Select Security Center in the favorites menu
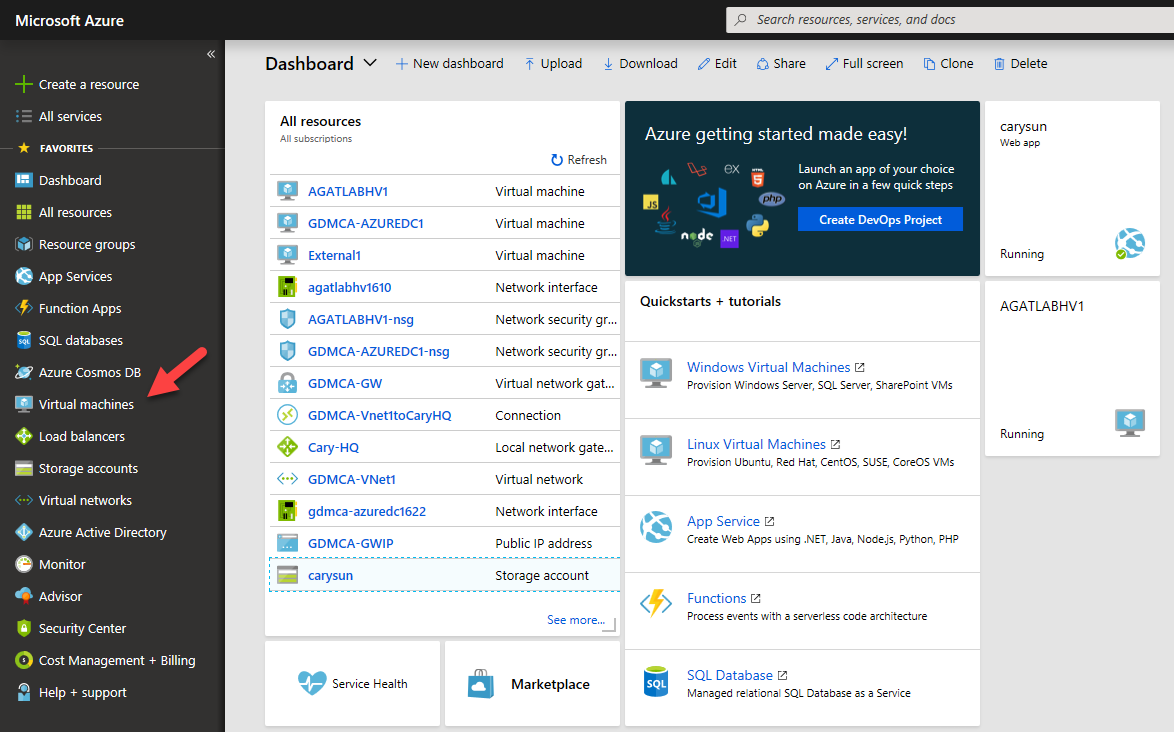1174x732 pixels. [x=82, y=628]
